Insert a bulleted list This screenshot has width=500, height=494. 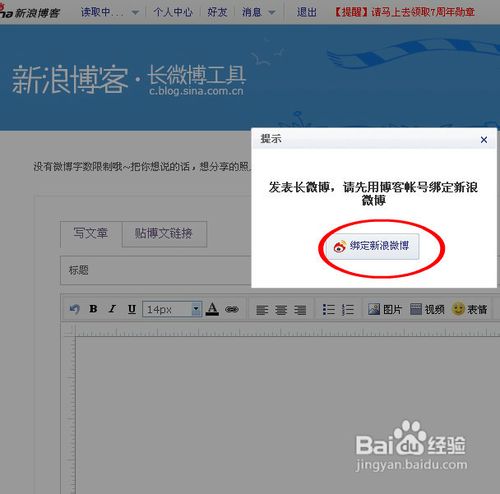pos(329,310)
